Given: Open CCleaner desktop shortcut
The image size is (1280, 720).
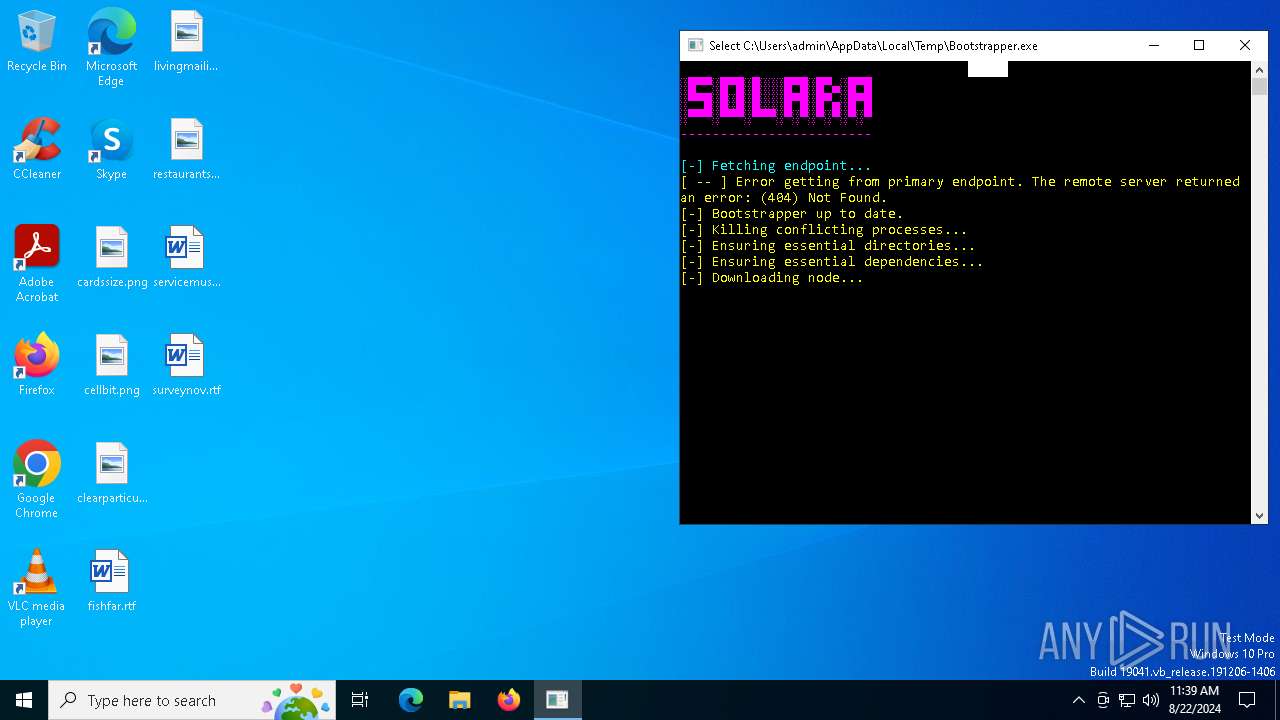Looking at the screenshot, I should tap(37, 150).
